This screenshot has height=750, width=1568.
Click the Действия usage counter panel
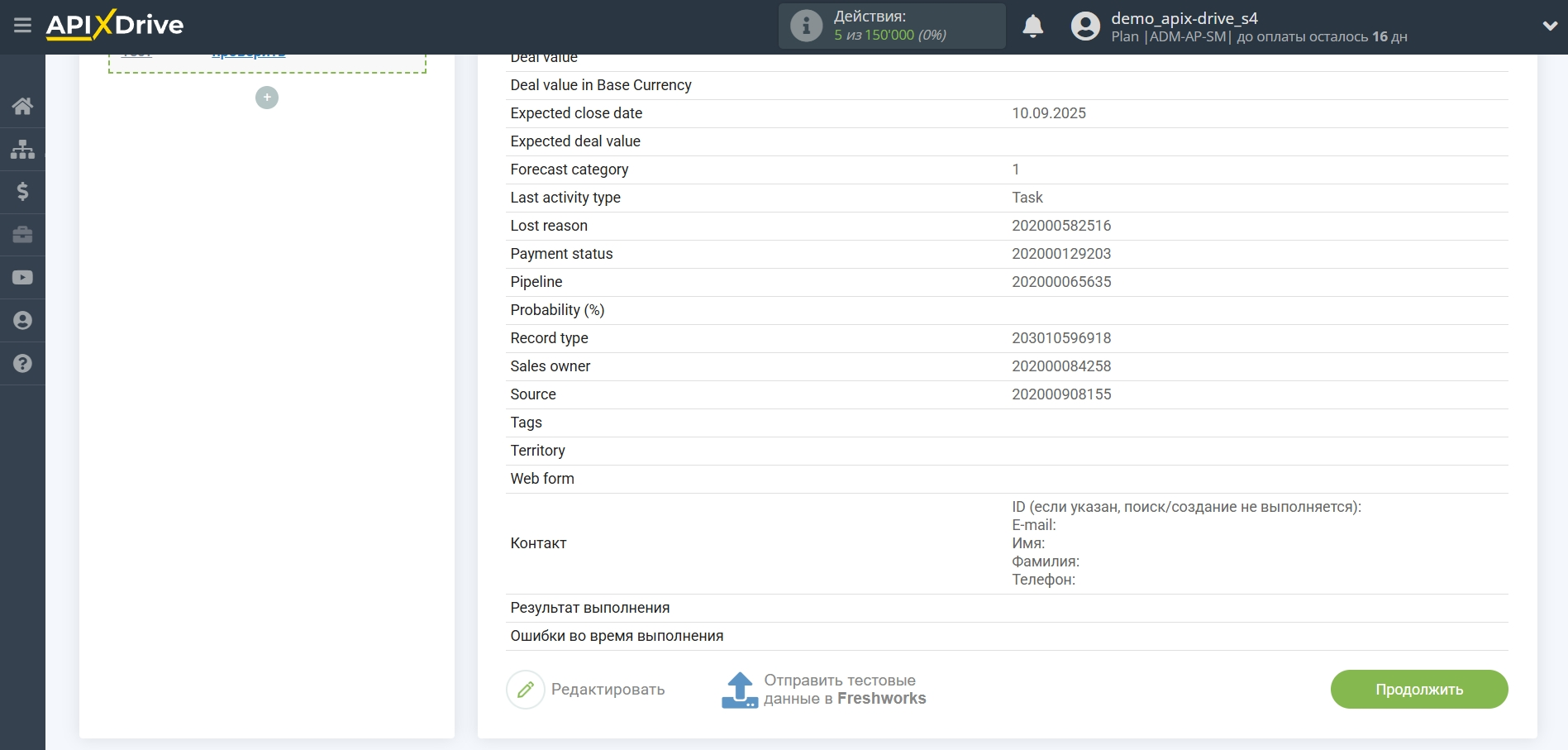pos(891,26)
